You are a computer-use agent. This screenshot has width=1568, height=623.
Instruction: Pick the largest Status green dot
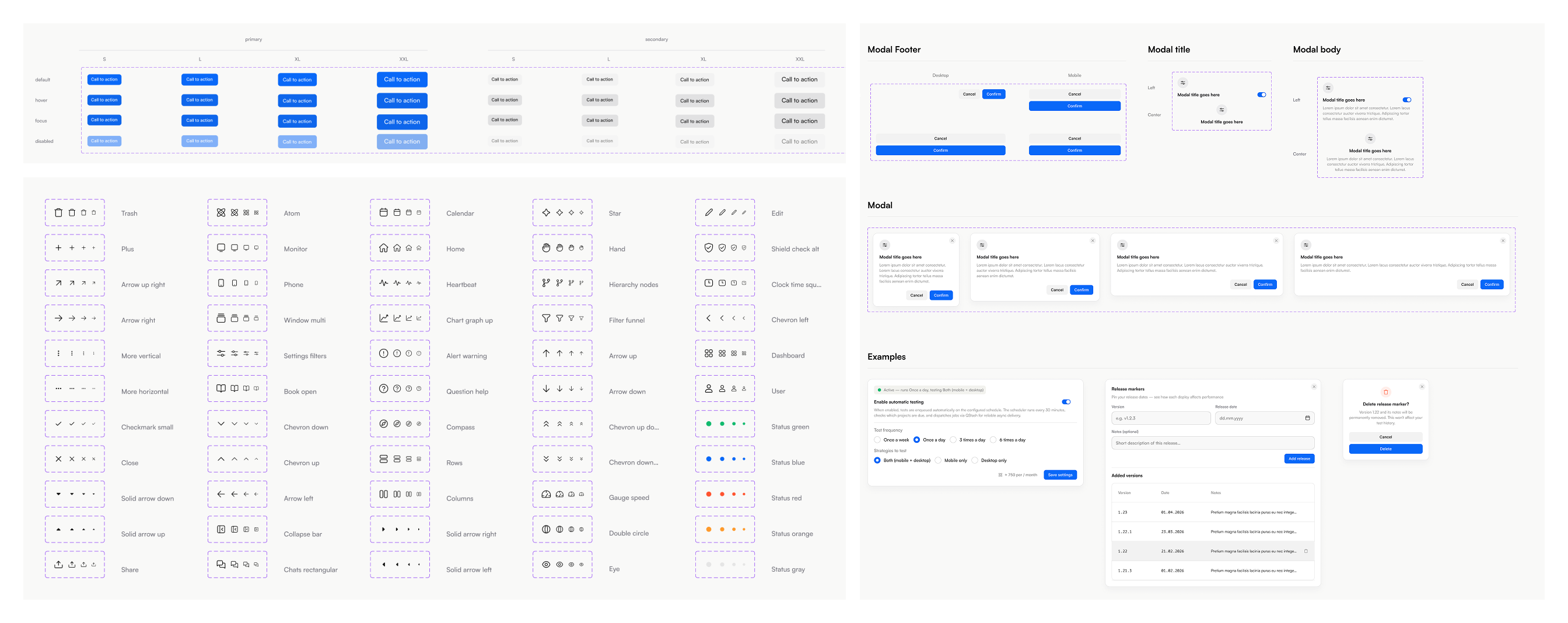tap(709, 424)
